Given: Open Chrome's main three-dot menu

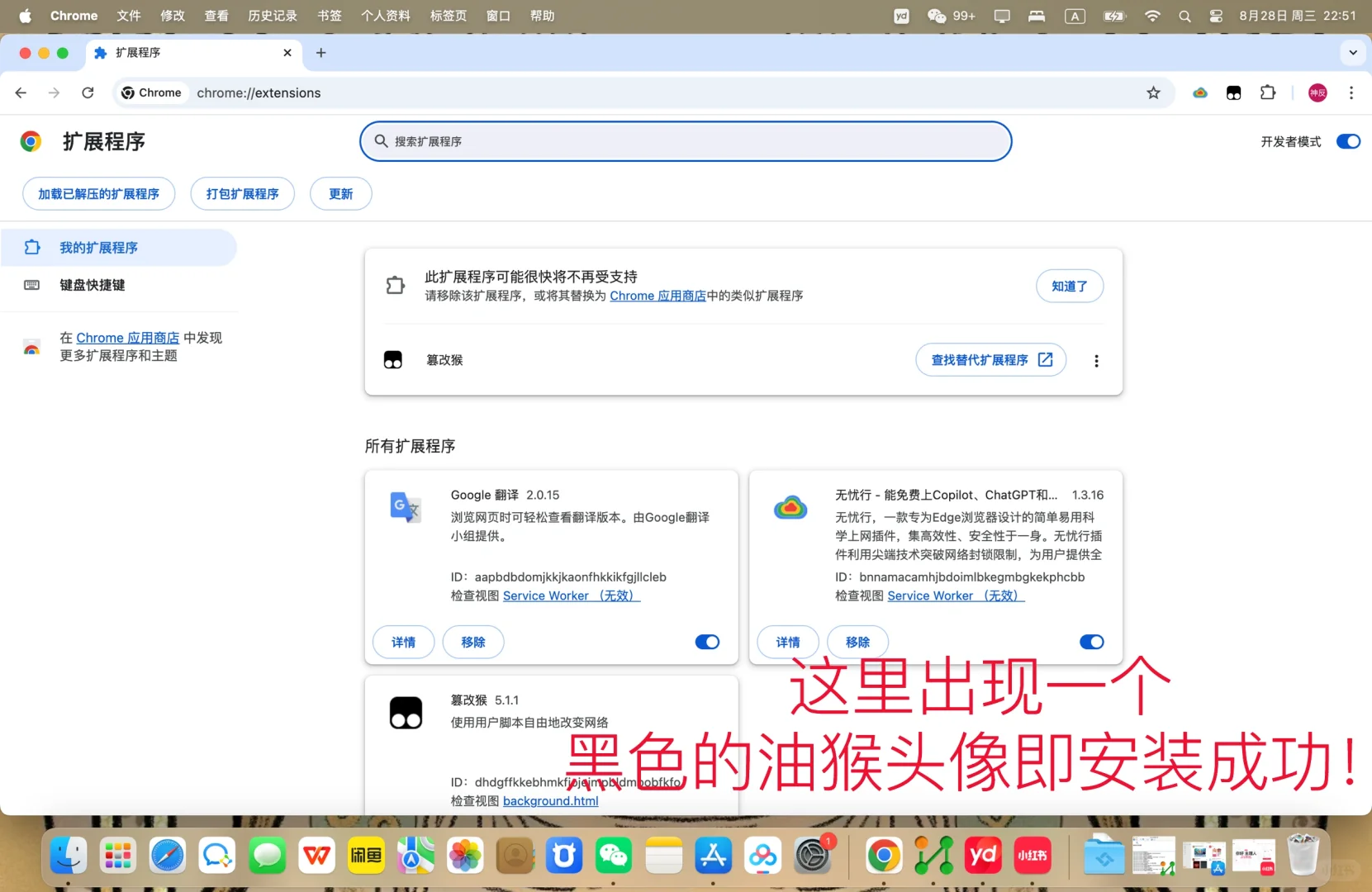Looking at the screenshot, I should pos(1352,93).
